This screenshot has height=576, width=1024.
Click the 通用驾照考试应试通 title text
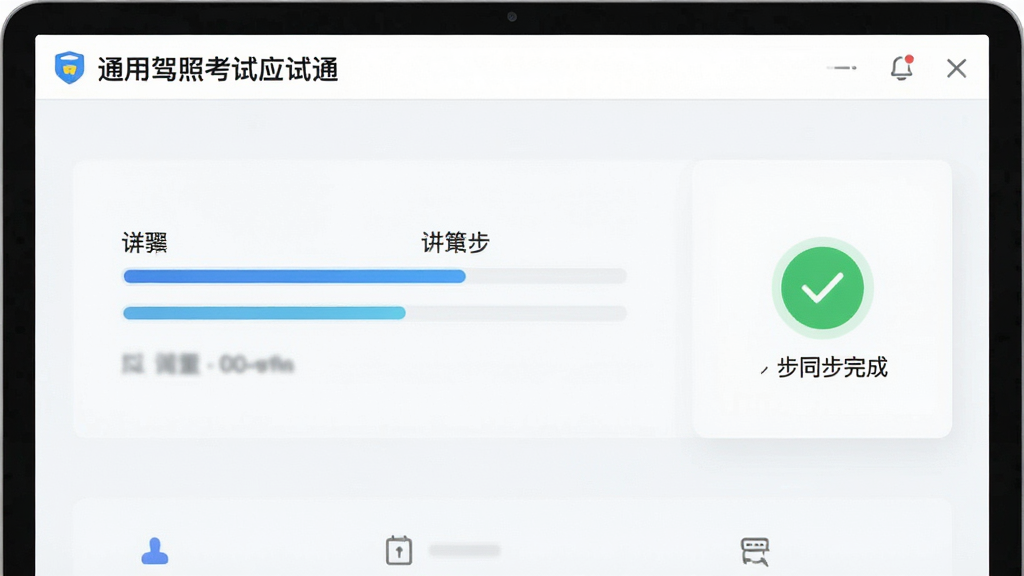tap(218, 69)
